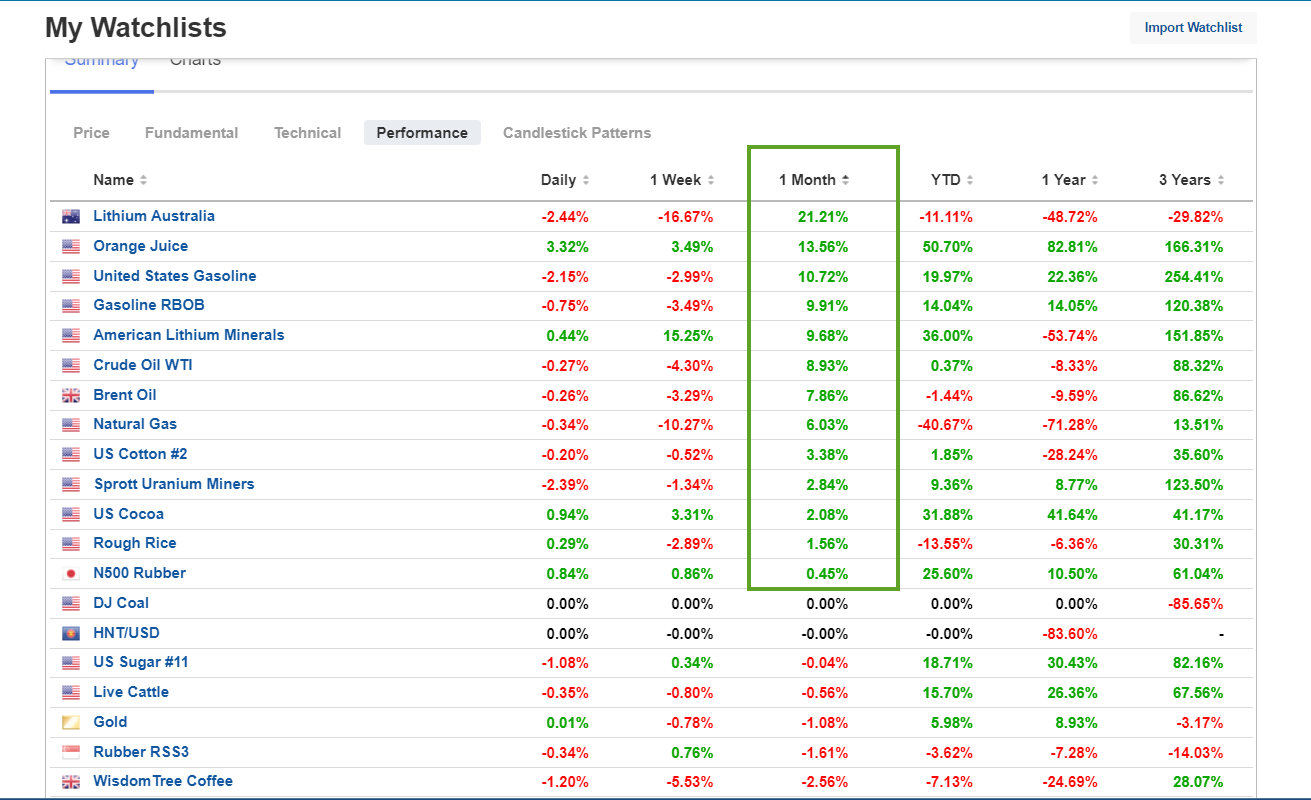
Task: Click the Lithium Australia flag icon
Action: tap(71, 216)
